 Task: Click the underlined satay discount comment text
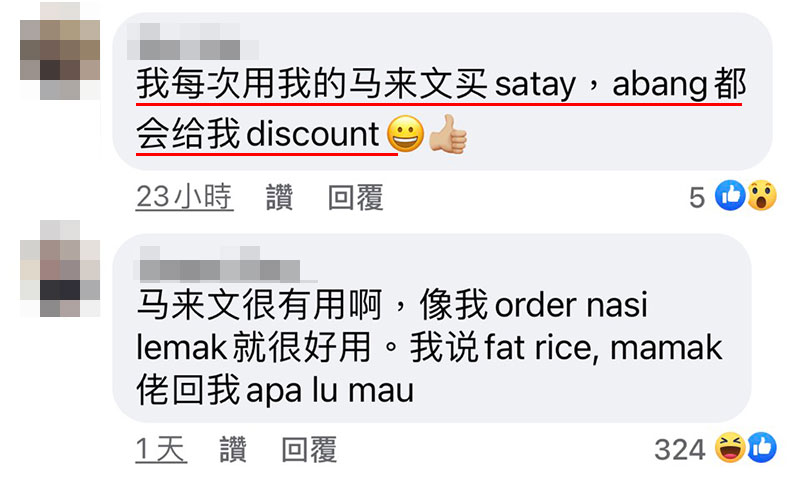pos(441,109)
